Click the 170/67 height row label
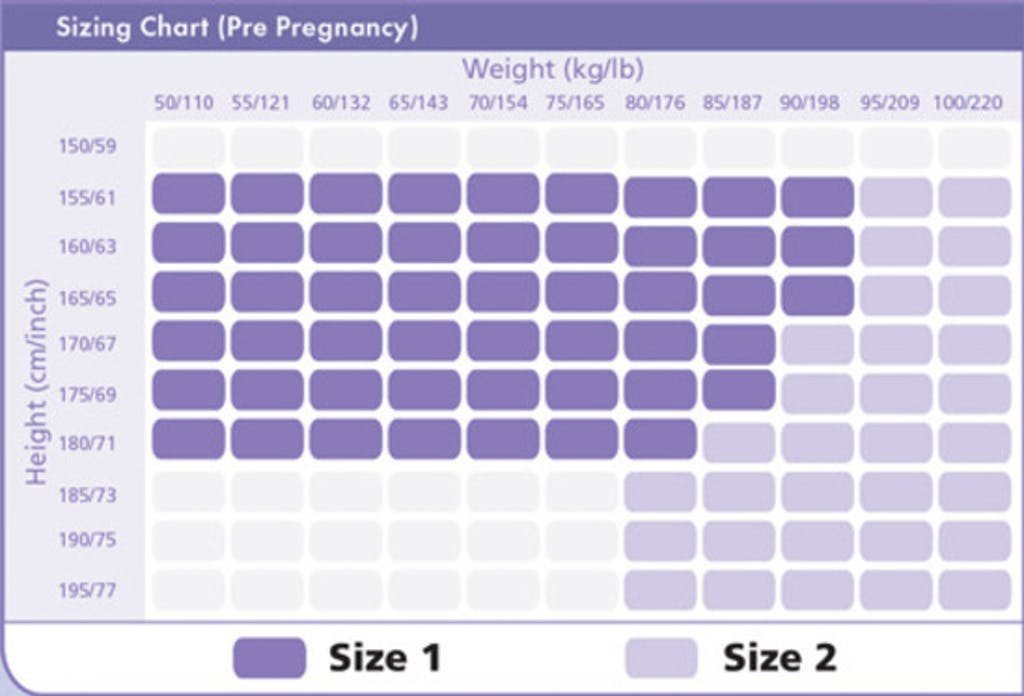This screenshot has height=696, width=1024. point(86,344)
